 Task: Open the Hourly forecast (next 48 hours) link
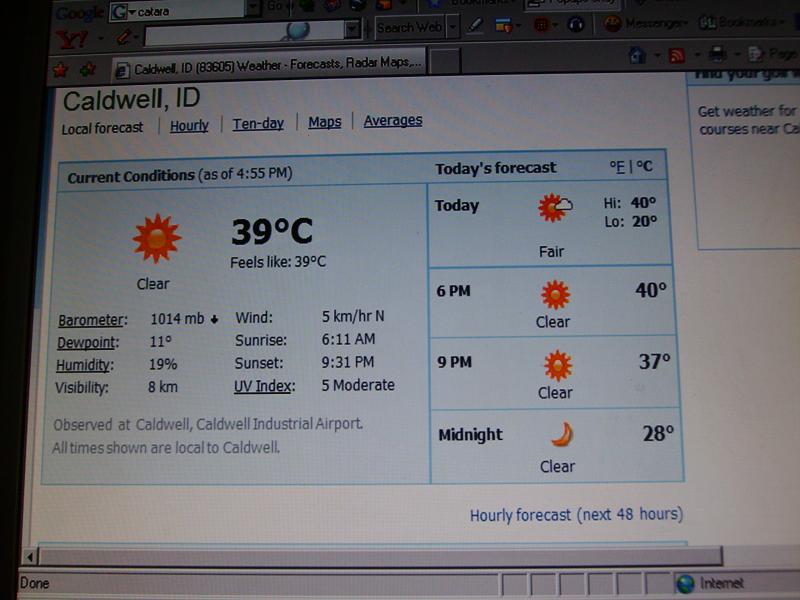[576, 515]
